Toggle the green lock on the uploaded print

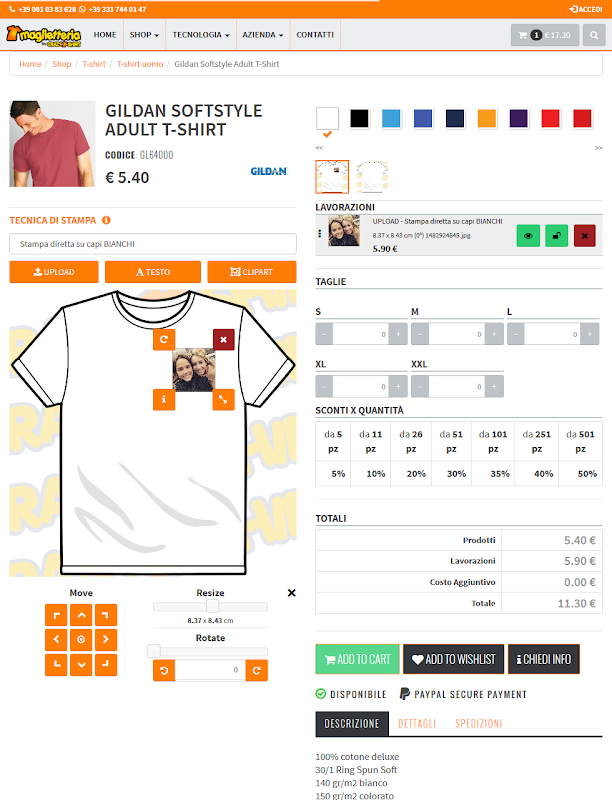point(556,236)
